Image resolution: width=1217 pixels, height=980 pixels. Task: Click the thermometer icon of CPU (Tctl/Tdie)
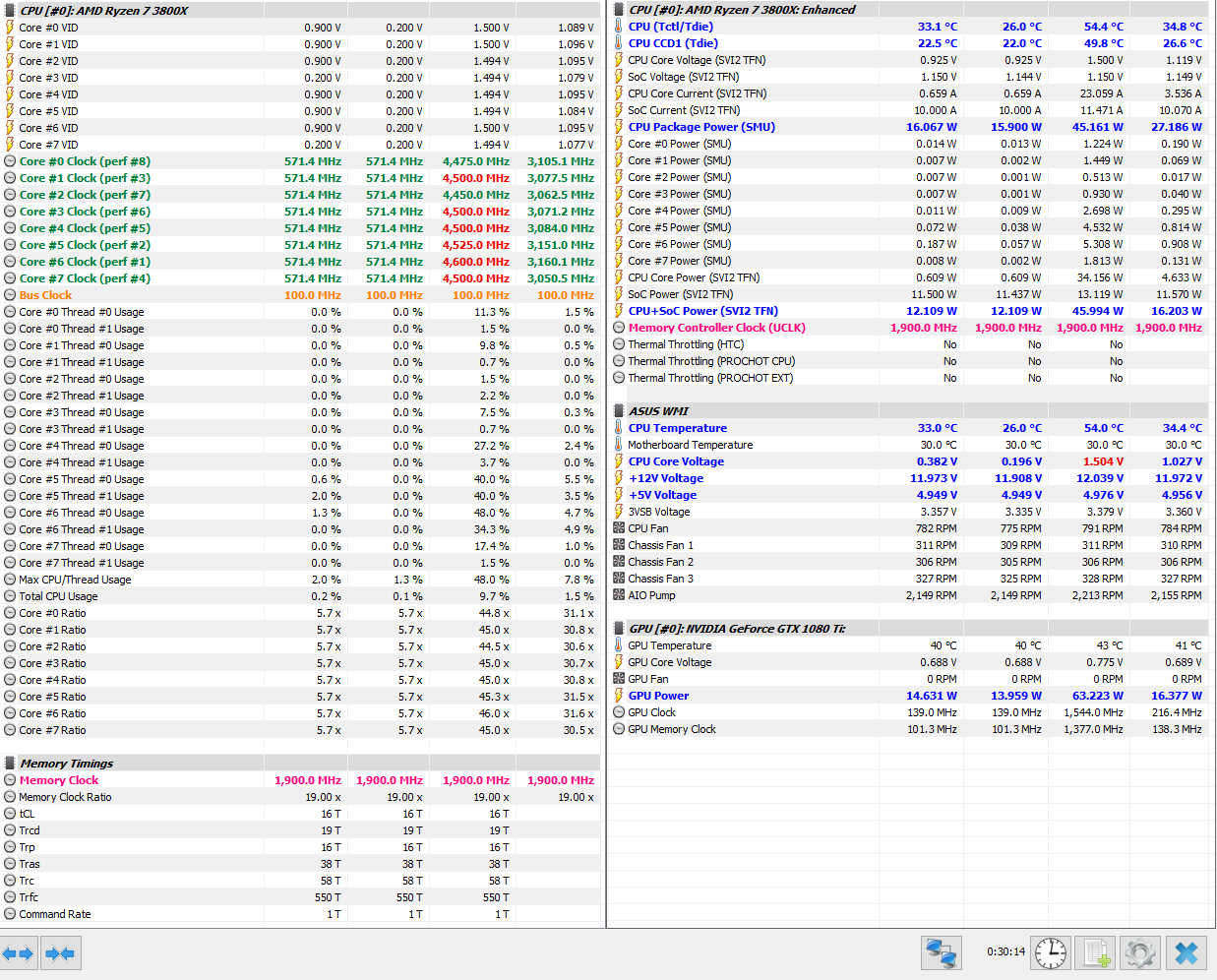click(x=619, y=27)
